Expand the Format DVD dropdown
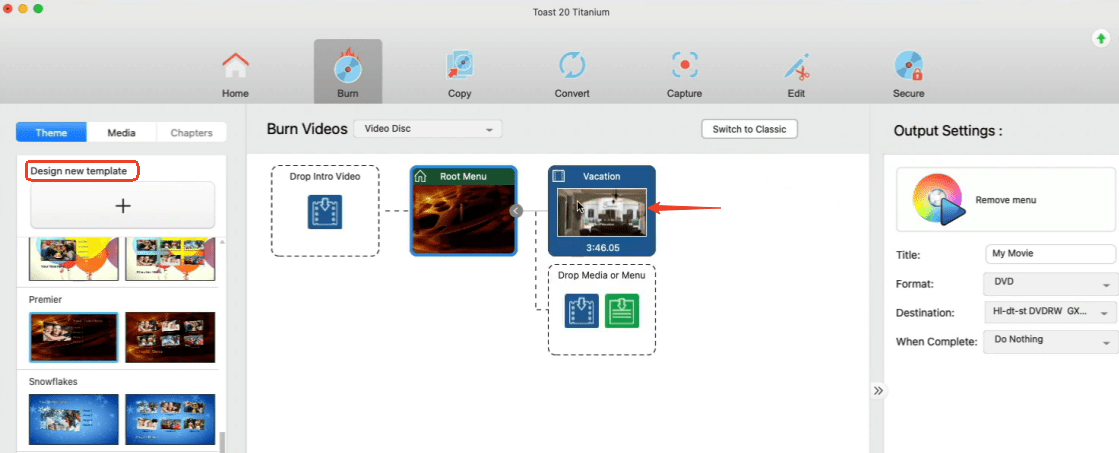 tap(1049, 284)
